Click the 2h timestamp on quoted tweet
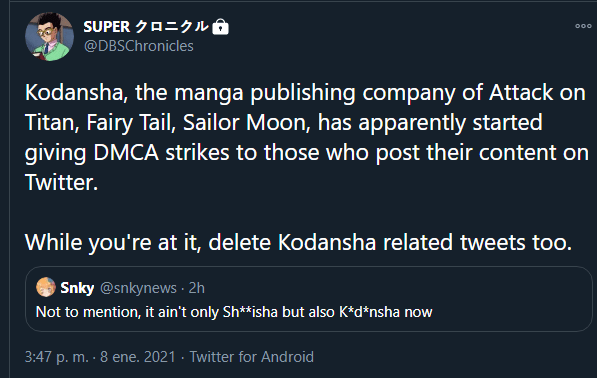 click(x=196, y=288)
